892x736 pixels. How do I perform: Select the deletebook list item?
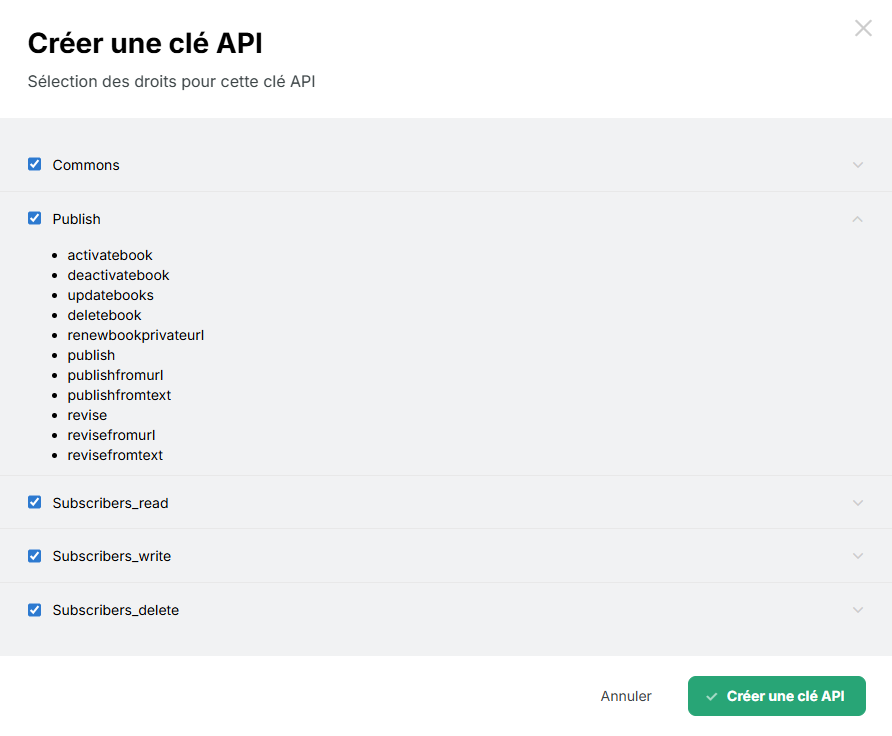104,315
